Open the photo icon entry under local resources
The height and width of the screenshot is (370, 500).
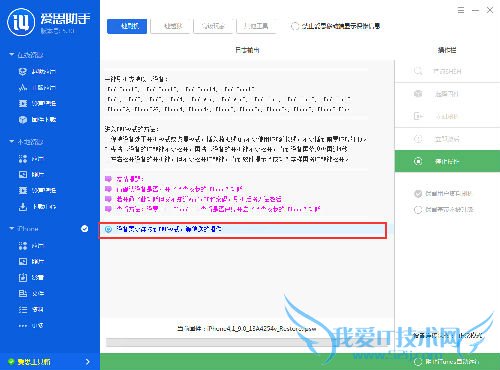[23, 174]
